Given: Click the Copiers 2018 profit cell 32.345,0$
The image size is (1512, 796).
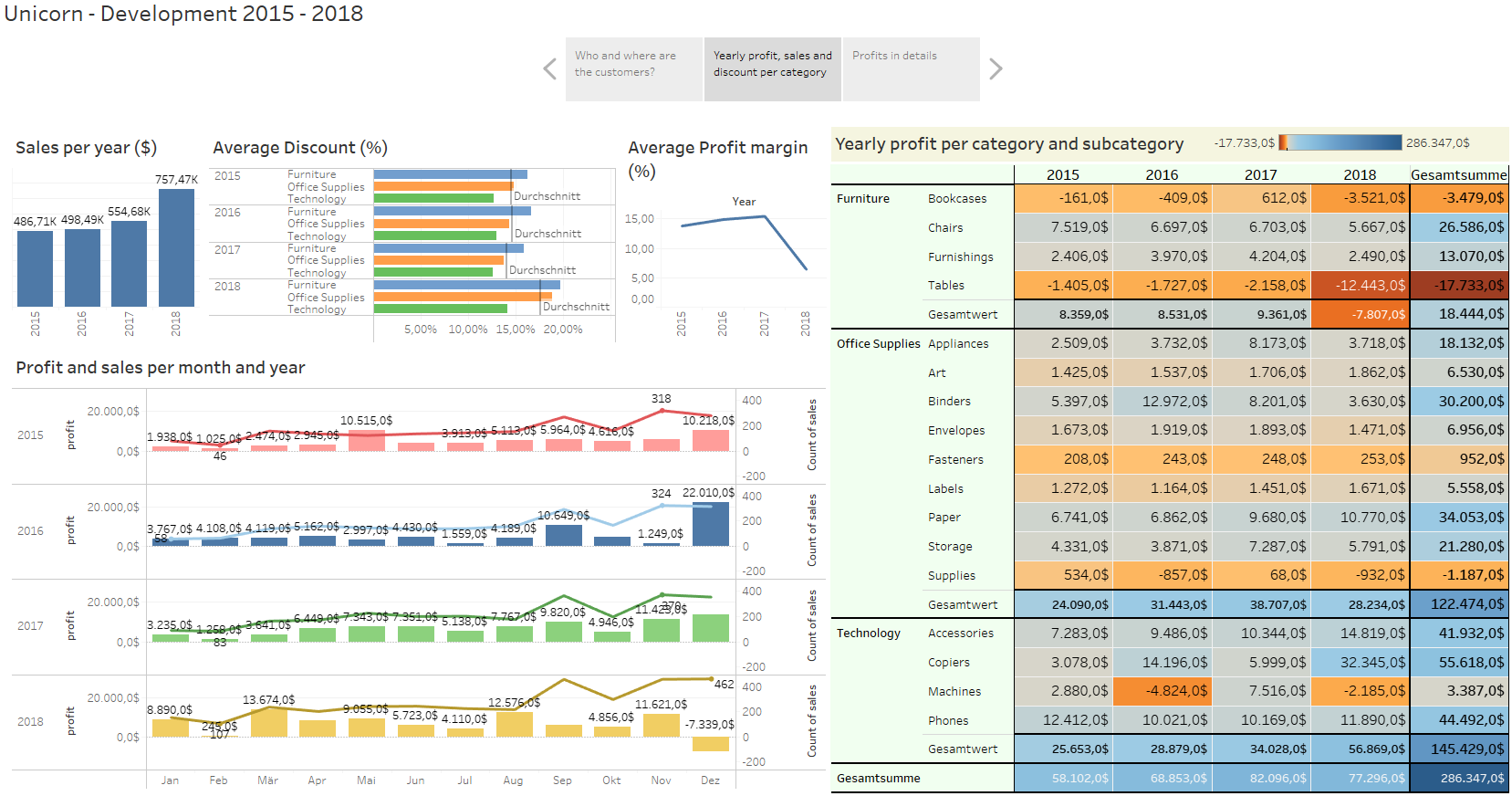Looking at the screenshot, I should tap(1360, 663).
